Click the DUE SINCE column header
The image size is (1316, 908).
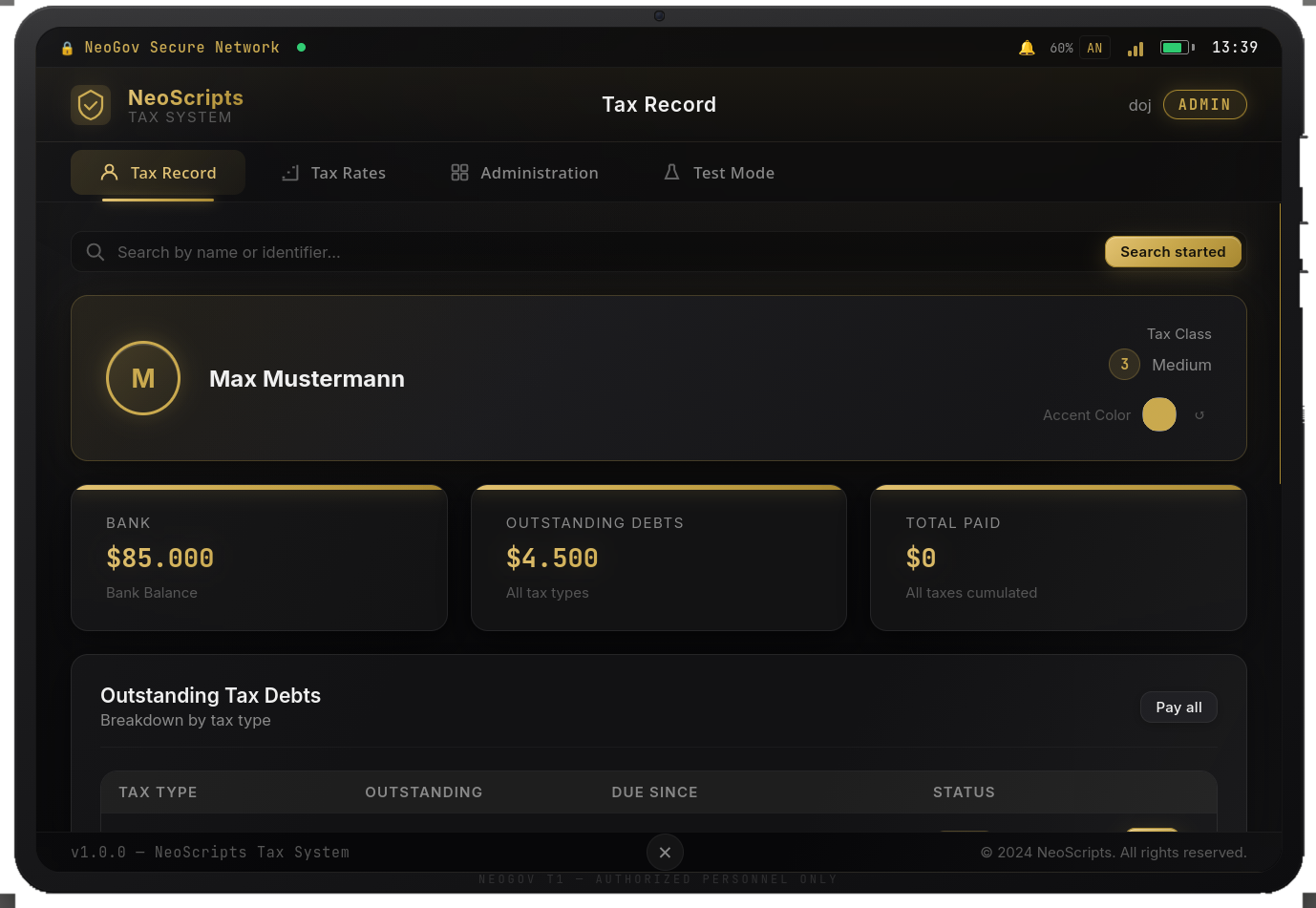click(x=654, y=792)
